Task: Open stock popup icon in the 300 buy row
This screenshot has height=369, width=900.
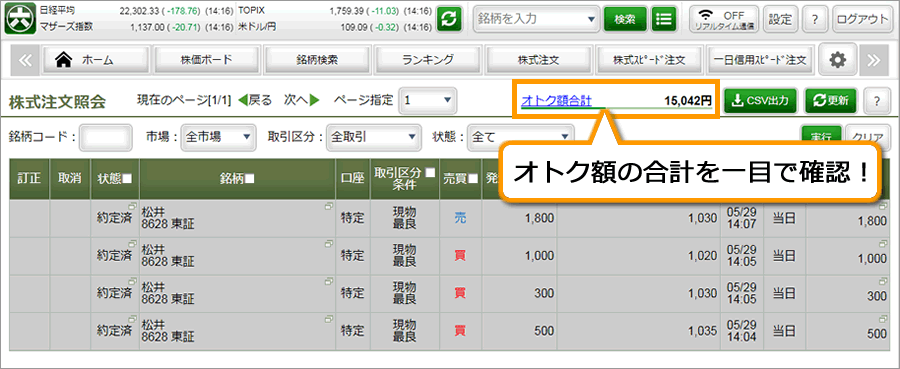Action: click(329, 281)
